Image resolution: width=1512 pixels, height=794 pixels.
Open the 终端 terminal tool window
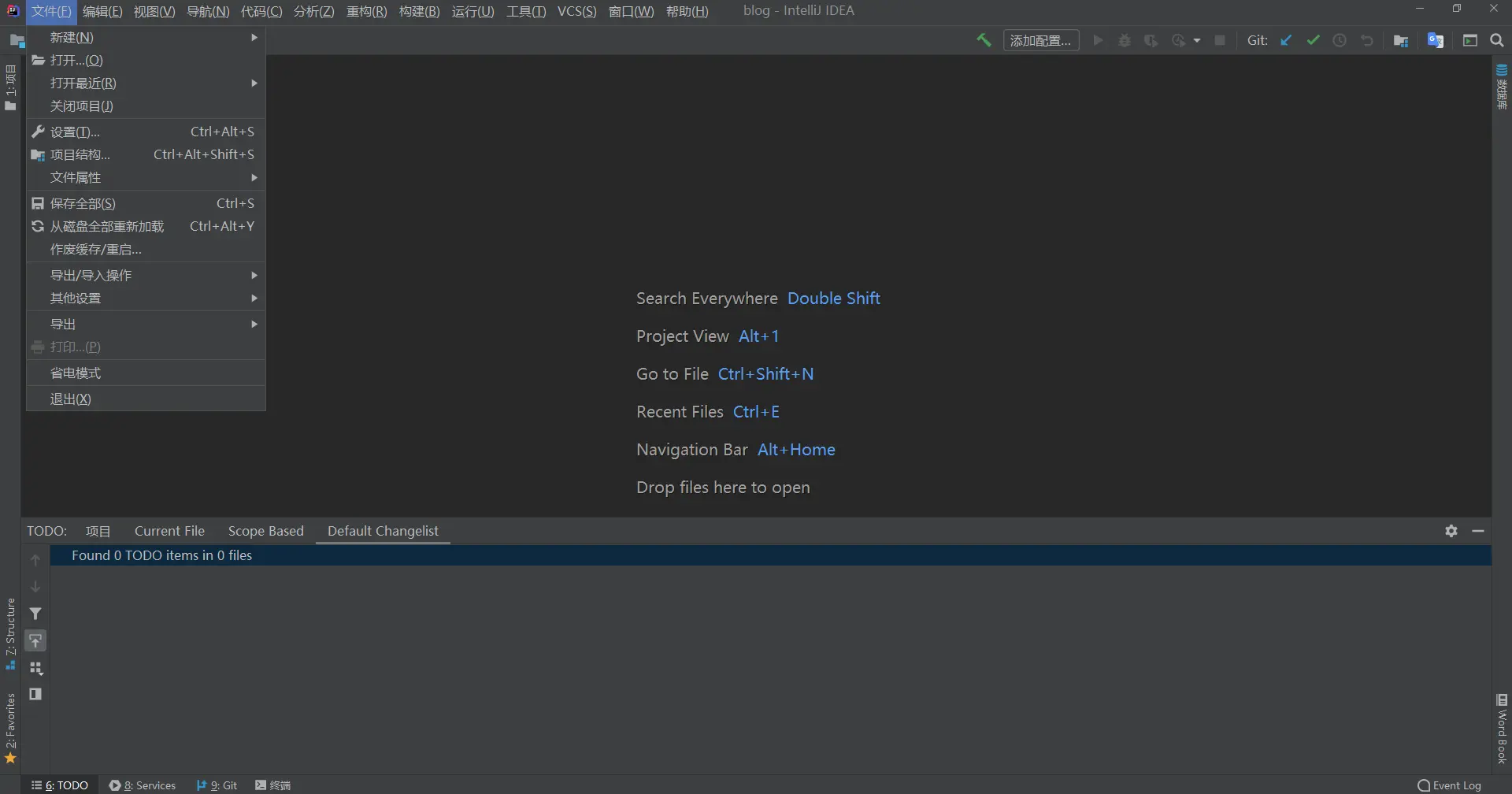coord(273,785)
